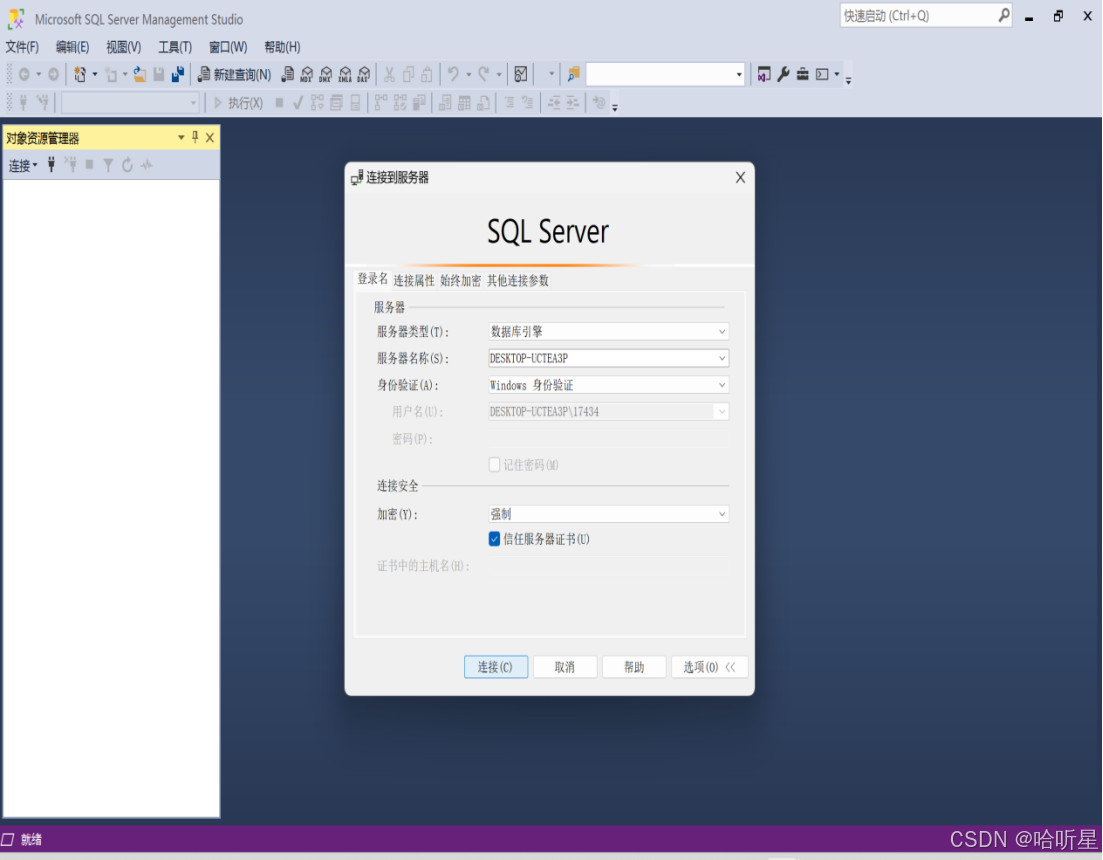
Task: Click the MDX query icon
Action: [x=307, y=75]
